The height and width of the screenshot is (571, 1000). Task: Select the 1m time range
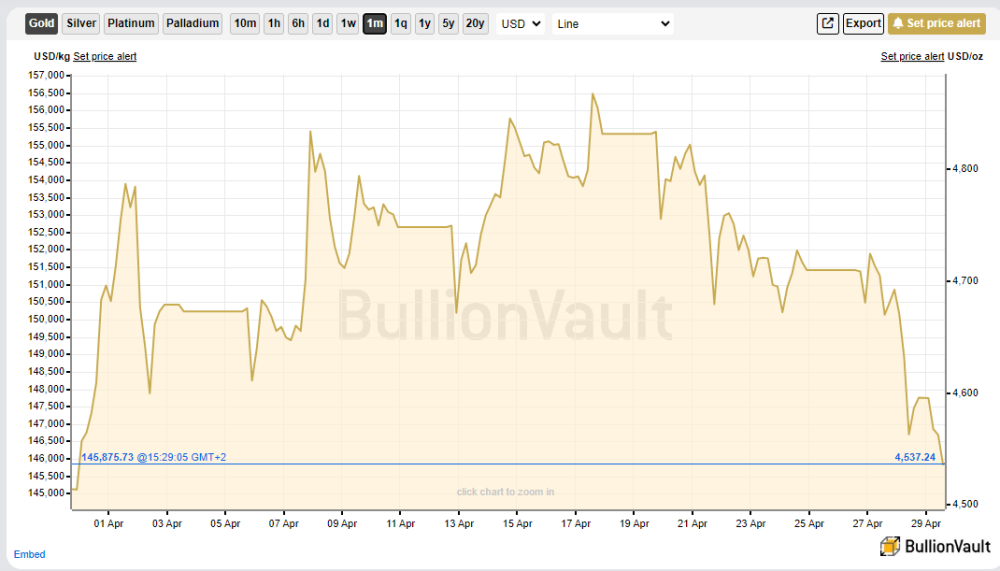pyautogui.click(x=375, y=24)
